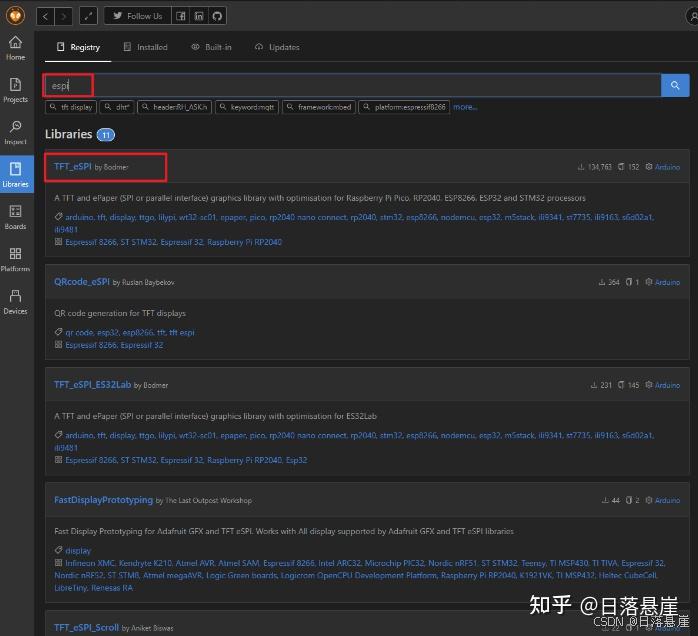
Task: Click the Arduino framework link for FastDisplayPrototyping
Action: (667, 501)
